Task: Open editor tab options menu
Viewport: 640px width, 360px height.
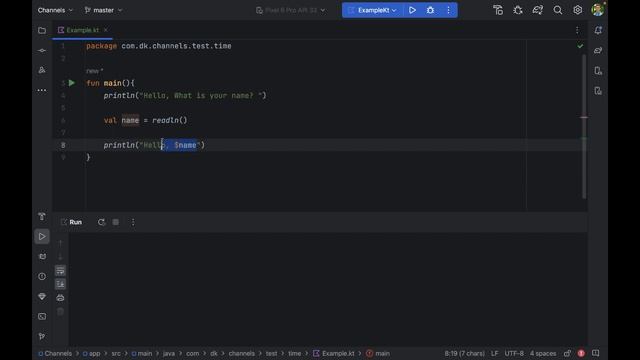Action: pyautogui.click(x=577, y=30)
